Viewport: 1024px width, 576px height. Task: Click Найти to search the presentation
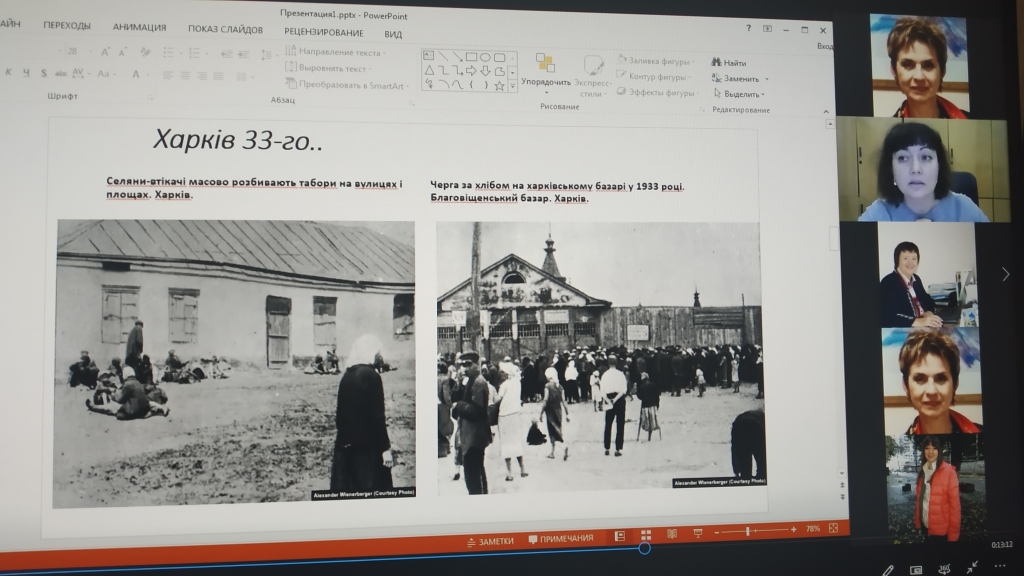(729, 63)
